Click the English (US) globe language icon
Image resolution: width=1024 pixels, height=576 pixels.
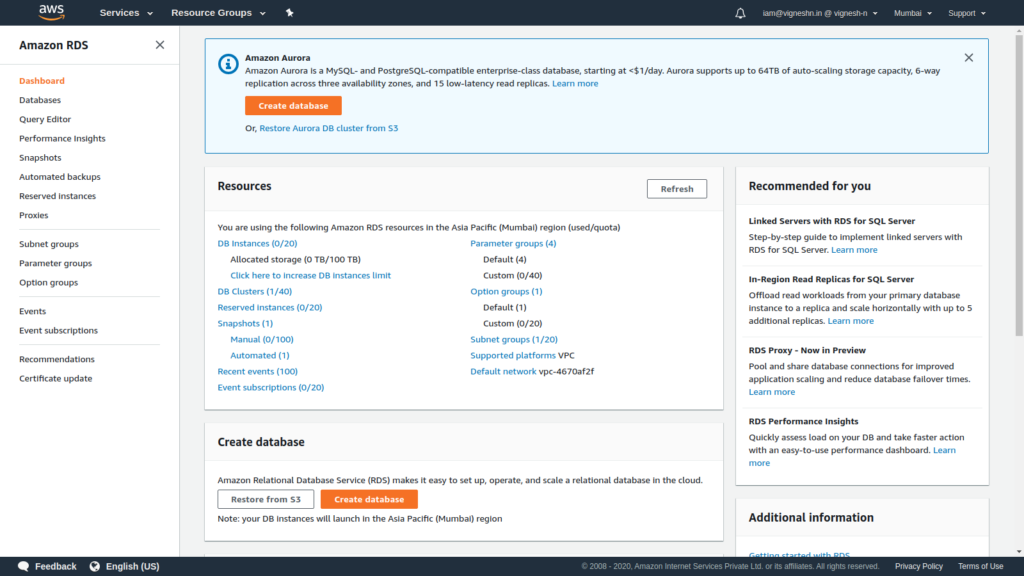95,566
